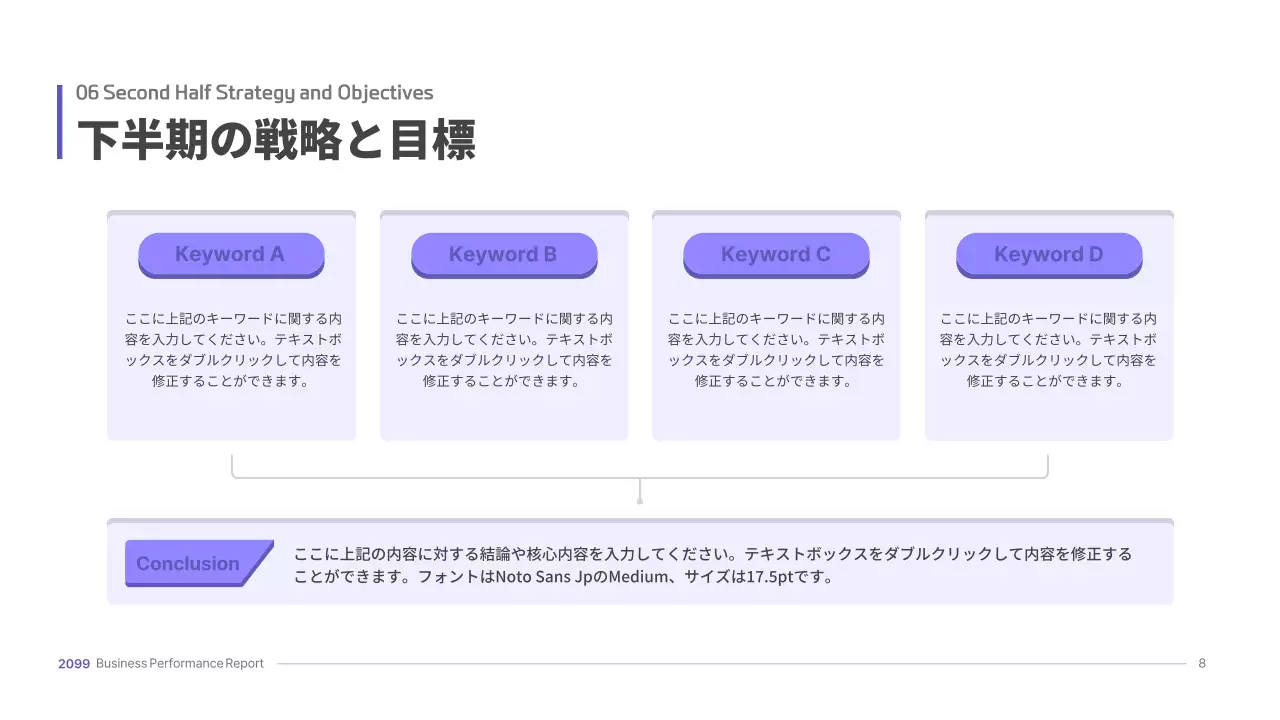
Task: Click the Business Performance Report footer text
Action: pos(179,663)
